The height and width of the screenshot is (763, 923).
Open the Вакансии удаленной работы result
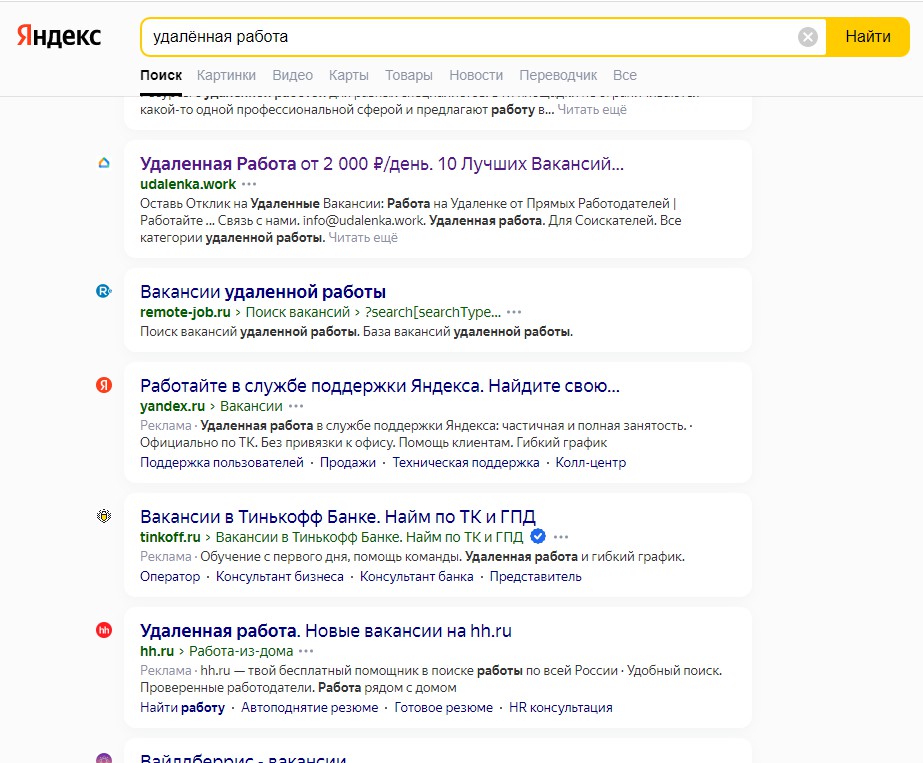coord(263,292)
